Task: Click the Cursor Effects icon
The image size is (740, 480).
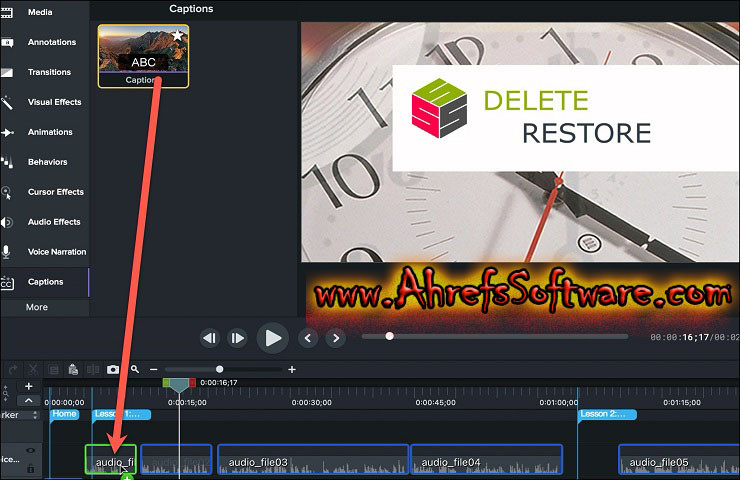Action: 6,193
